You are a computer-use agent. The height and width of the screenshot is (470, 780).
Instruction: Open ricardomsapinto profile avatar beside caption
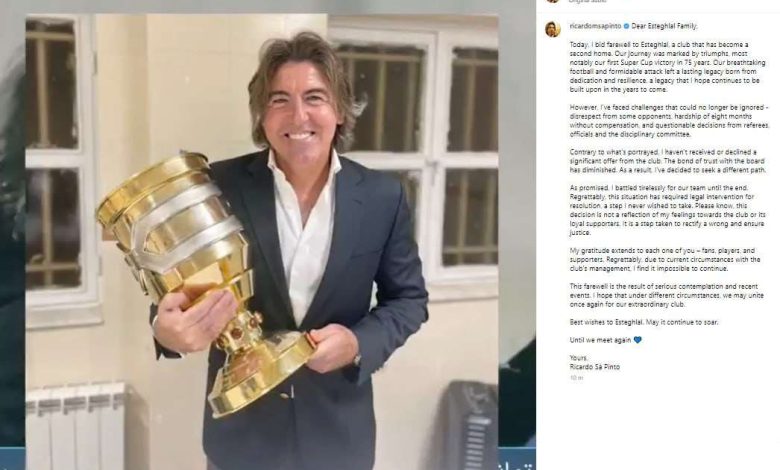tap(553, 29)
